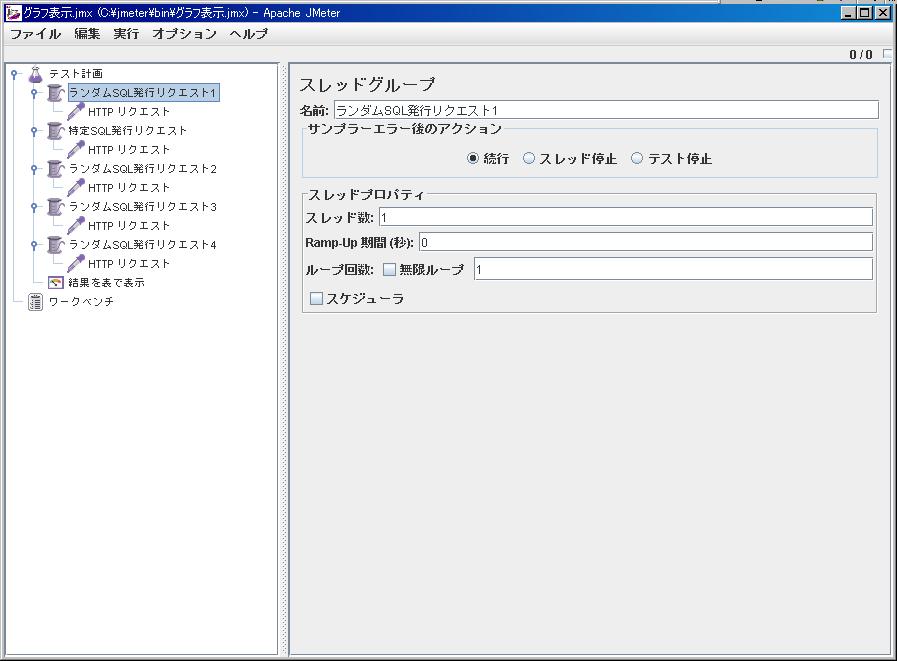Select the 特定SQL発行リクエスト tree label

[x=128, y=131]
